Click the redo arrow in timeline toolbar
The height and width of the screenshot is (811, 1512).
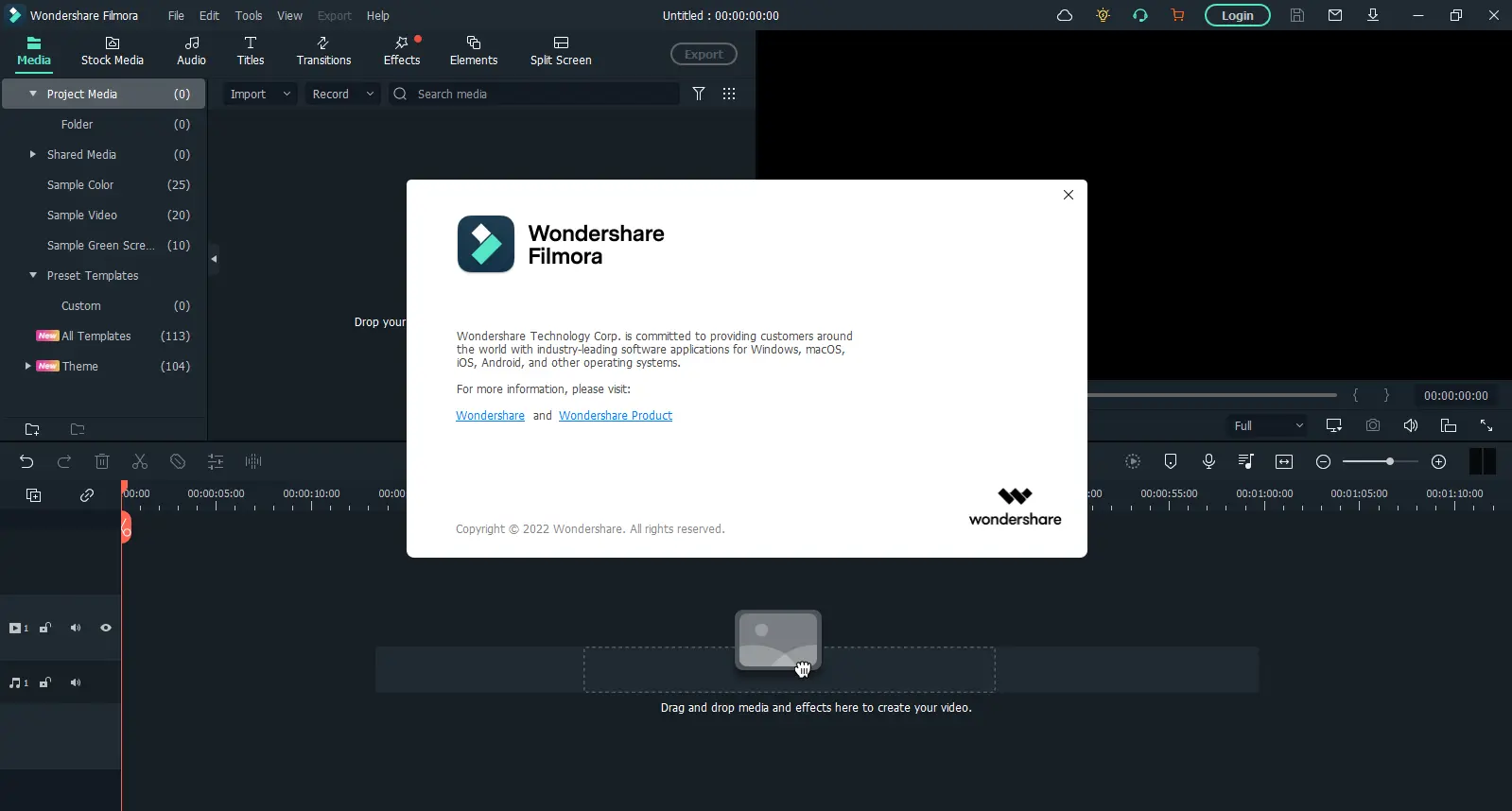[x=64, y=461]
